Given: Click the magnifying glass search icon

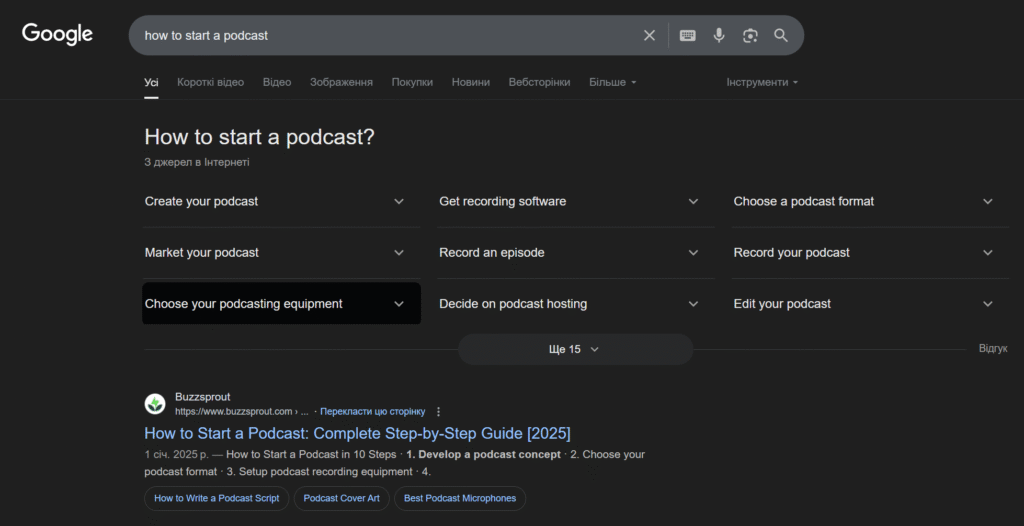Looking at the screenshot, I should tap(781, 35).
